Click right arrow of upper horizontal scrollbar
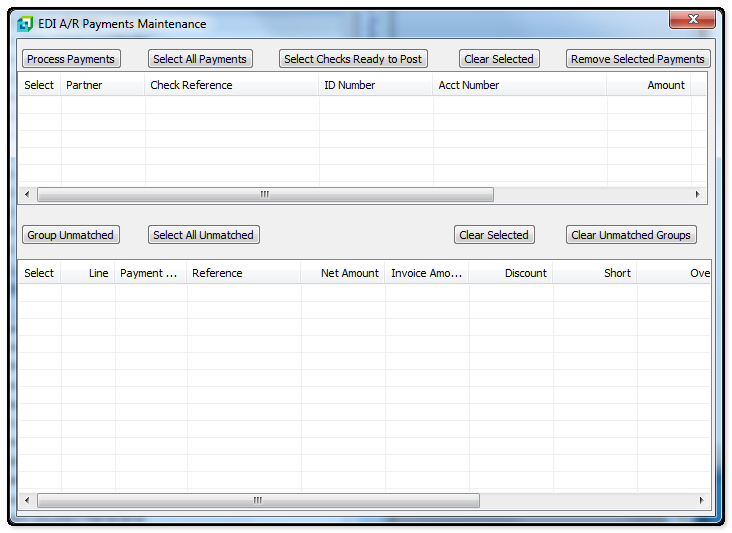 (698, 195)
